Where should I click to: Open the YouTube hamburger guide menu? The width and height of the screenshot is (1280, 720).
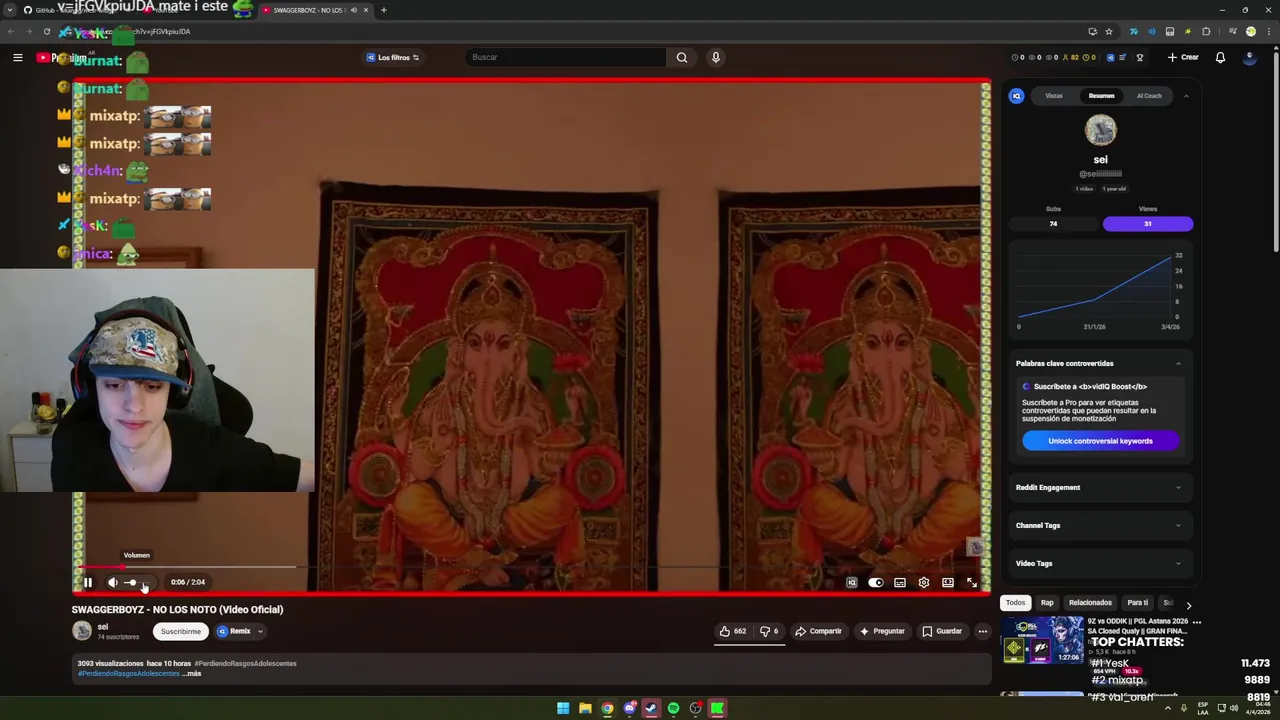[17, 57]
